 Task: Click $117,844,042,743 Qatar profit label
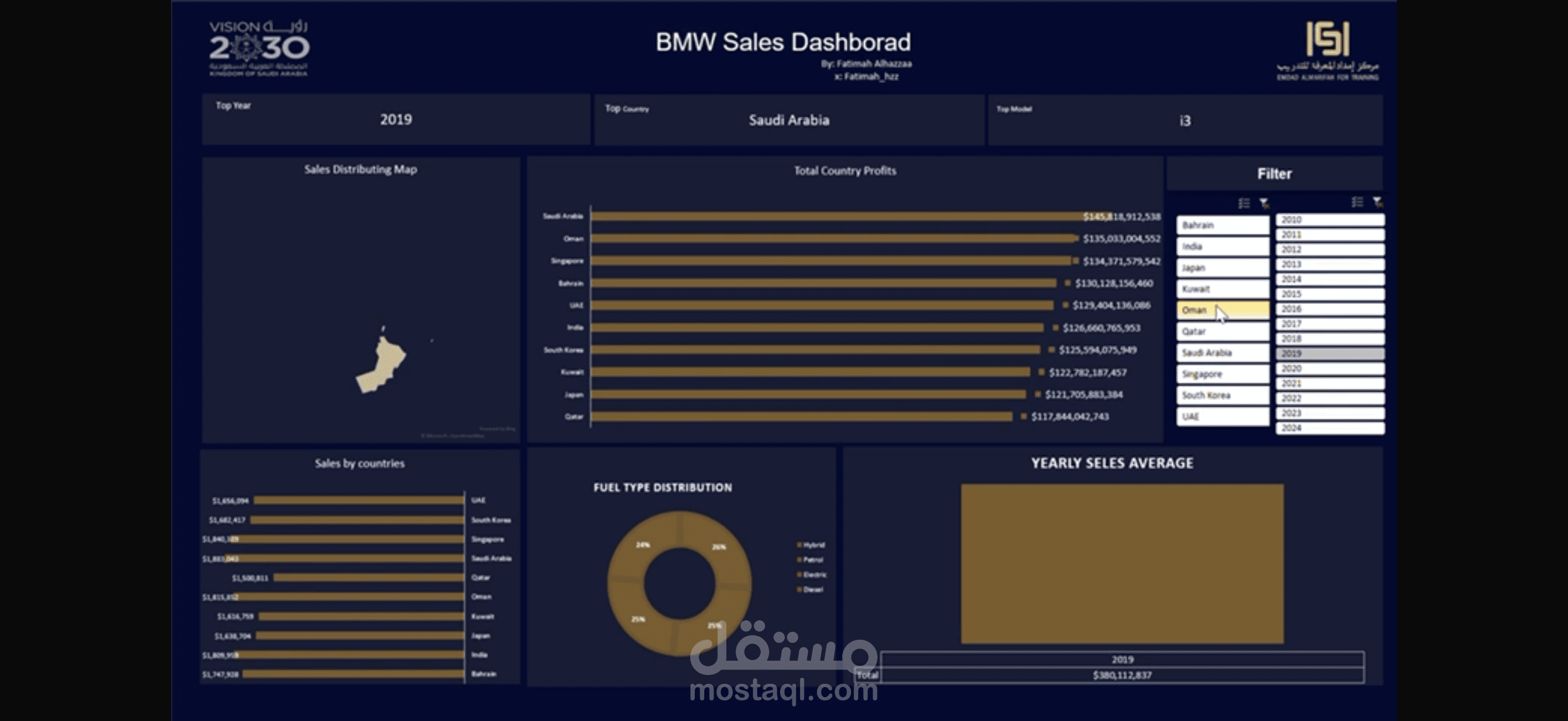point(1070,417)
